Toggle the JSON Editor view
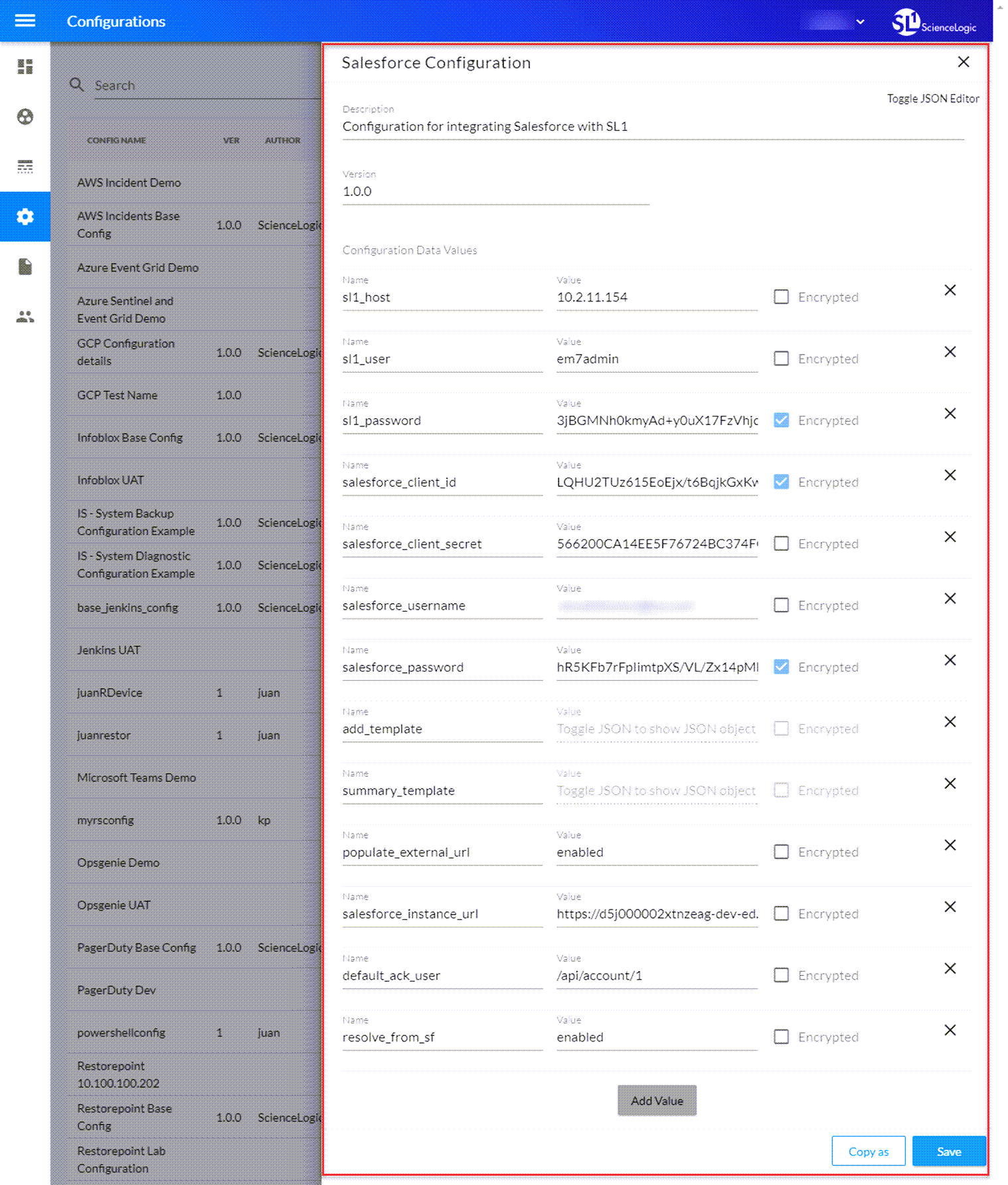1008x1185 pixels. coord(932,98)
